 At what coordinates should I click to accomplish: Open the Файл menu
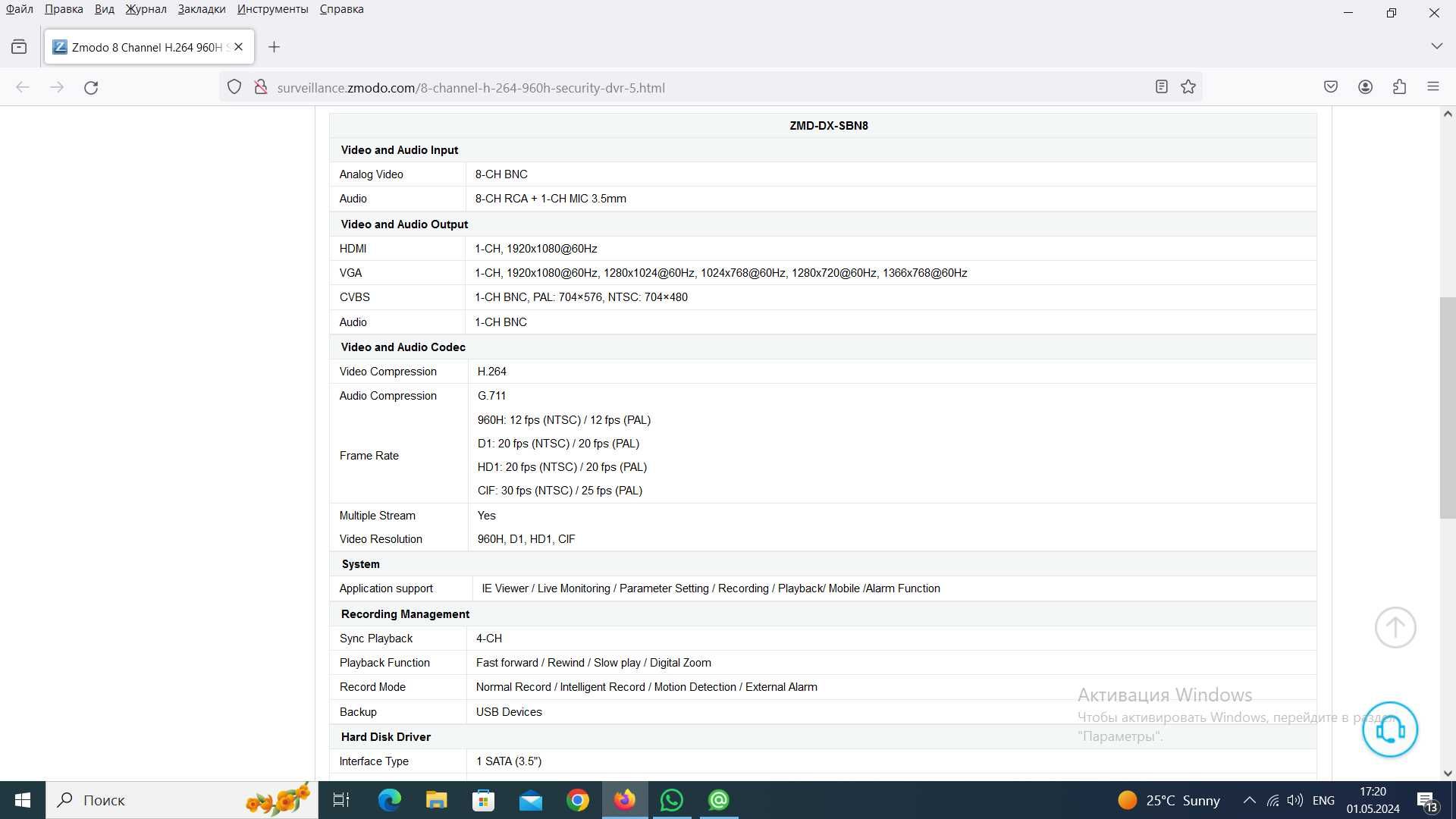(20, 9)
